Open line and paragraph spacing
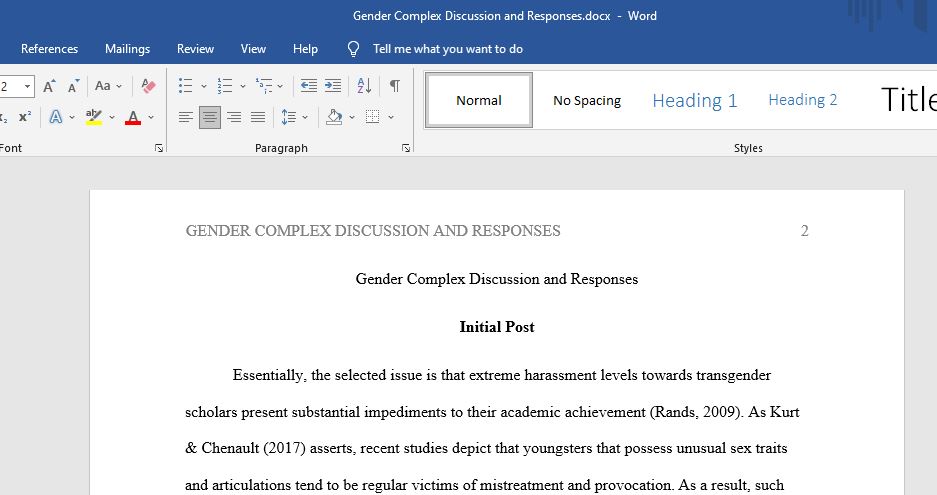Image resolution: width=937 pixels, height=495 pixels. click(289, 117)
